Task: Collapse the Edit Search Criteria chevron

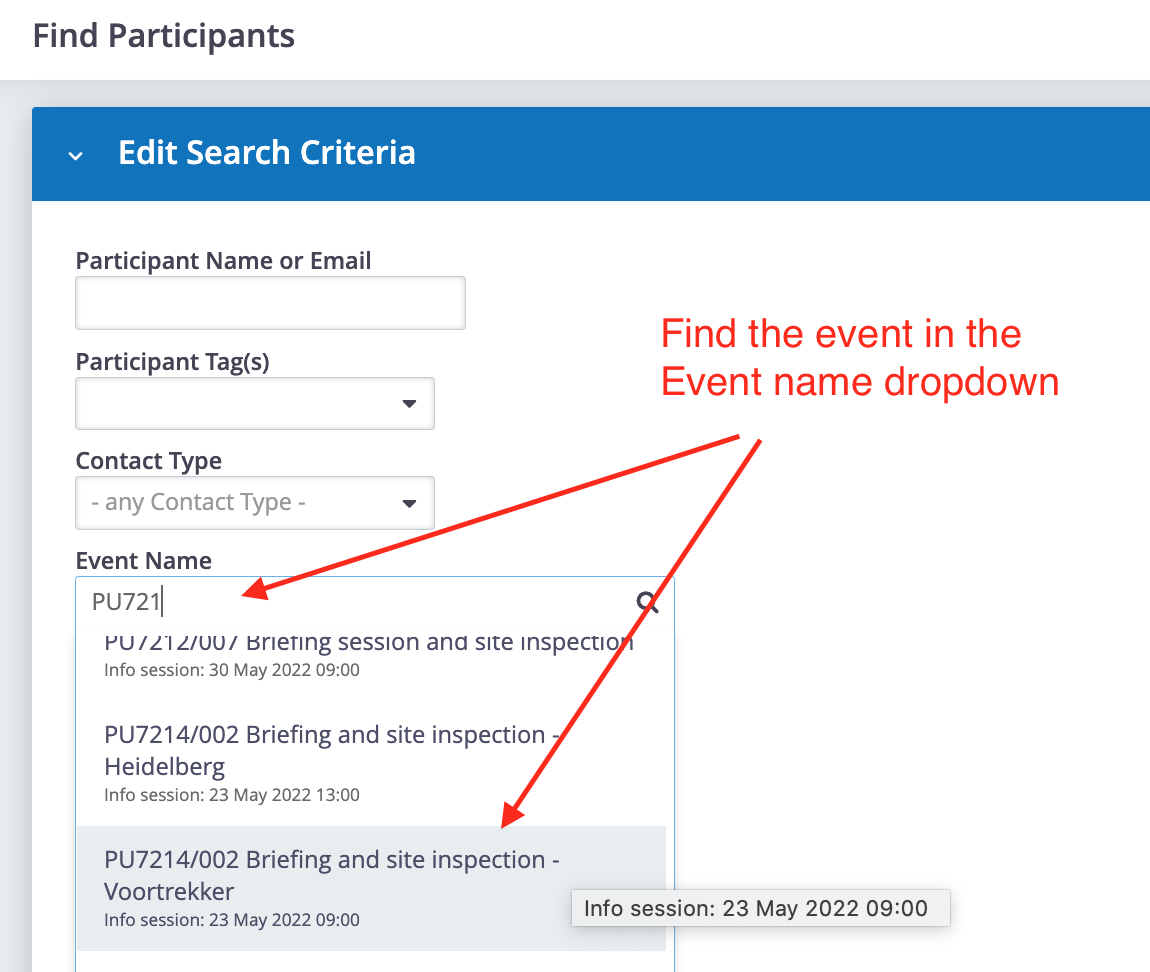Action: (x=75, y=155)
